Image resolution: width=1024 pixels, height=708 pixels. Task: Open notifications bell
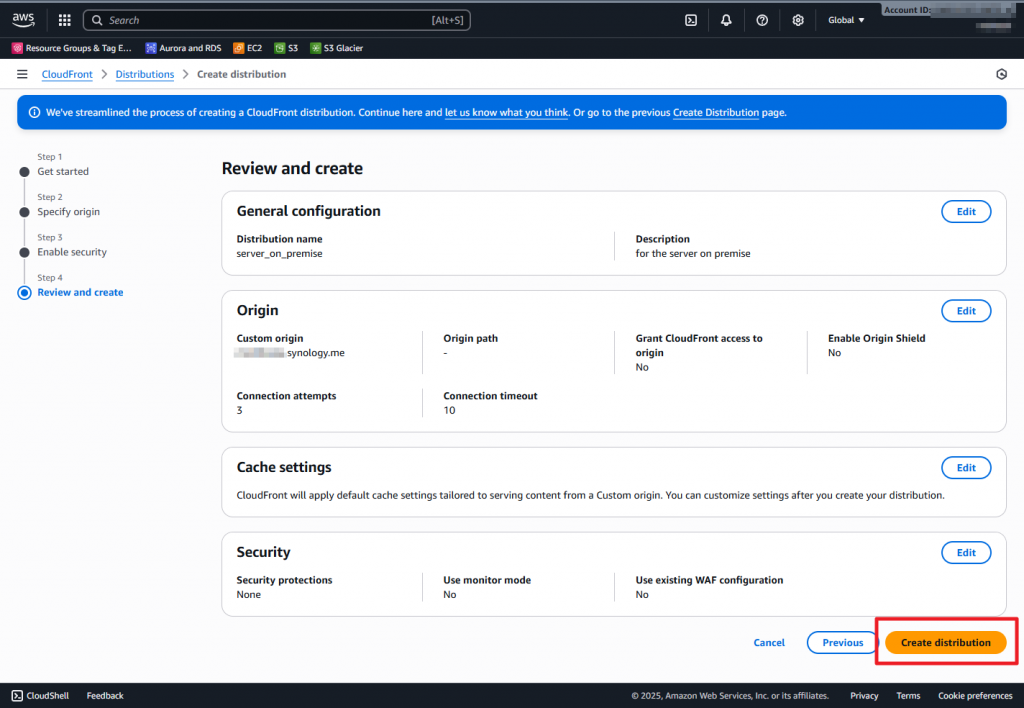point(726,20)
